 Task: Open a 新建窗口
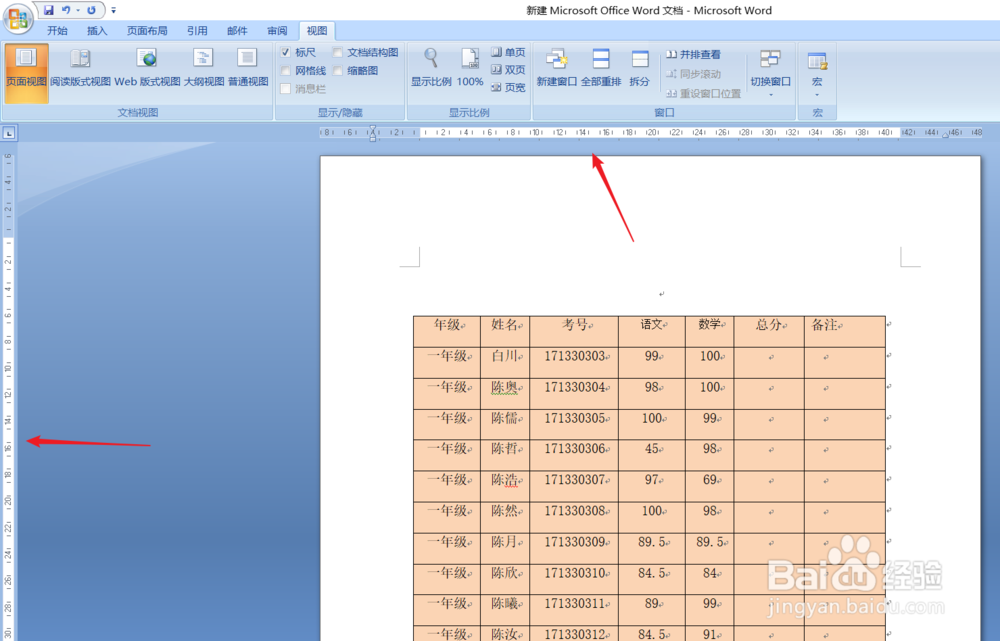click(x=556, y=68)
